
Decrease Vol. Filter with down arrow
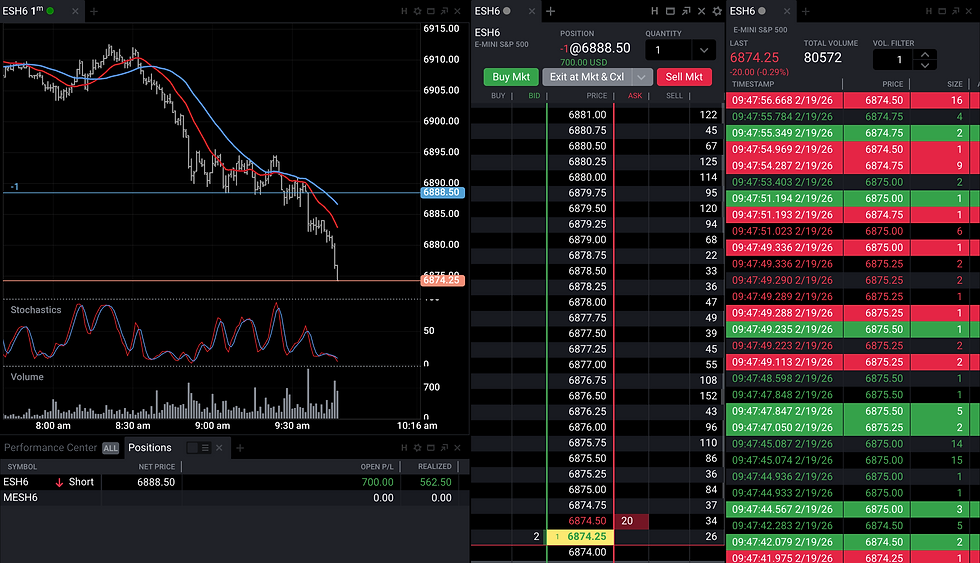coord(925,65)
